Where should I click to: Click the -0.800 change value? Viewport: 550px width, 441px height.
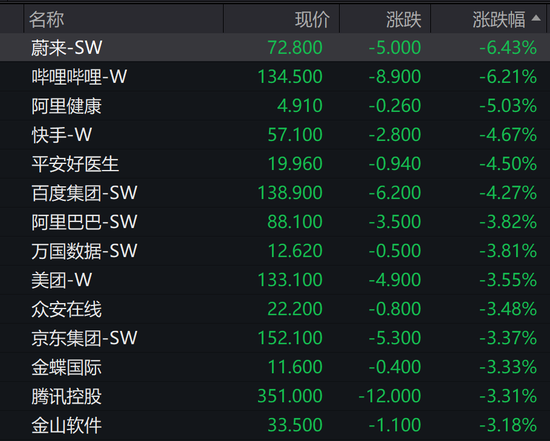[395, 309]
